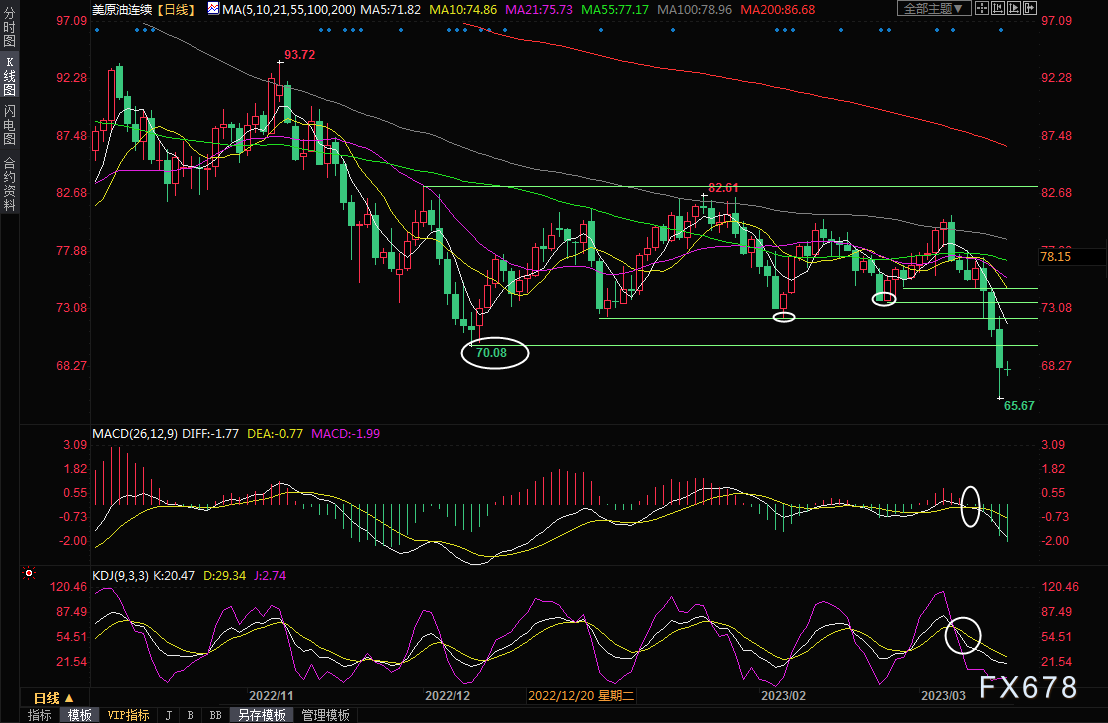Select the 模板 bottom tab
The height and width of the screenshot is (723, 1108).
(79, 715)
